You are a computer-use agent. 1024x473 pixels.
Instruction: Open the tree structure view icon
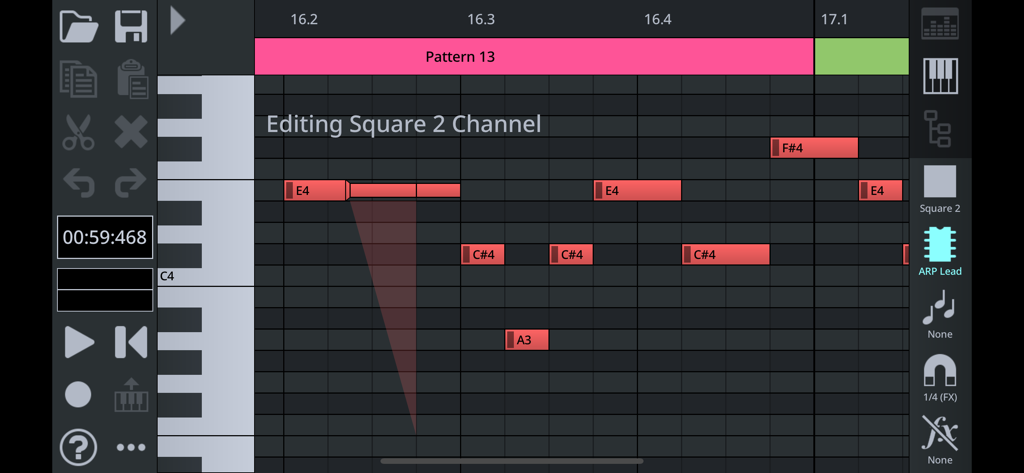938,128
